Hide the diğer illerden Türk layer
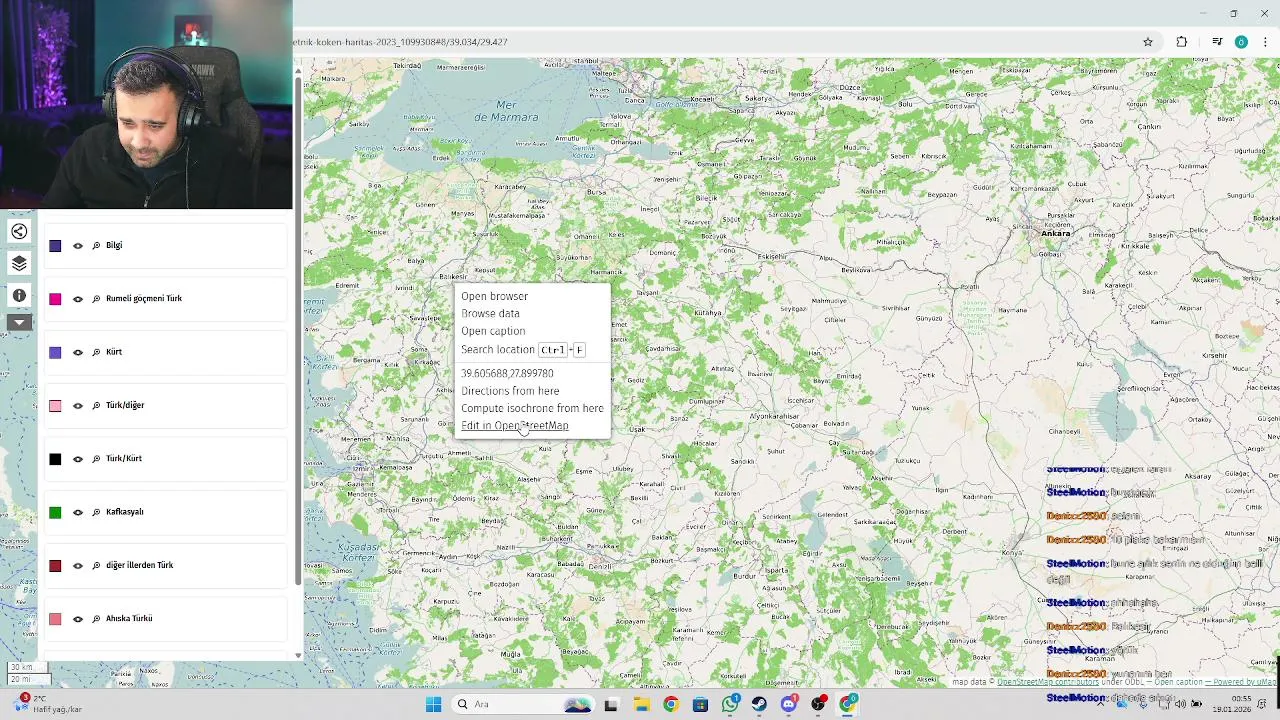 [77, 565]
